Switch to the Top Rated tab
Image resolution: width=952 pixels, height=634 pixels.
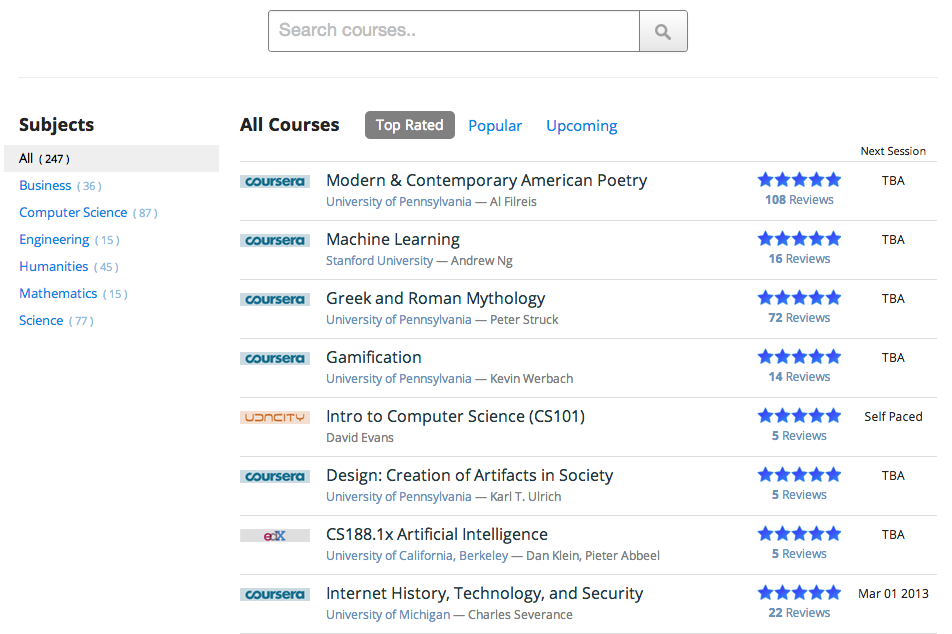(x=409, y=125)
